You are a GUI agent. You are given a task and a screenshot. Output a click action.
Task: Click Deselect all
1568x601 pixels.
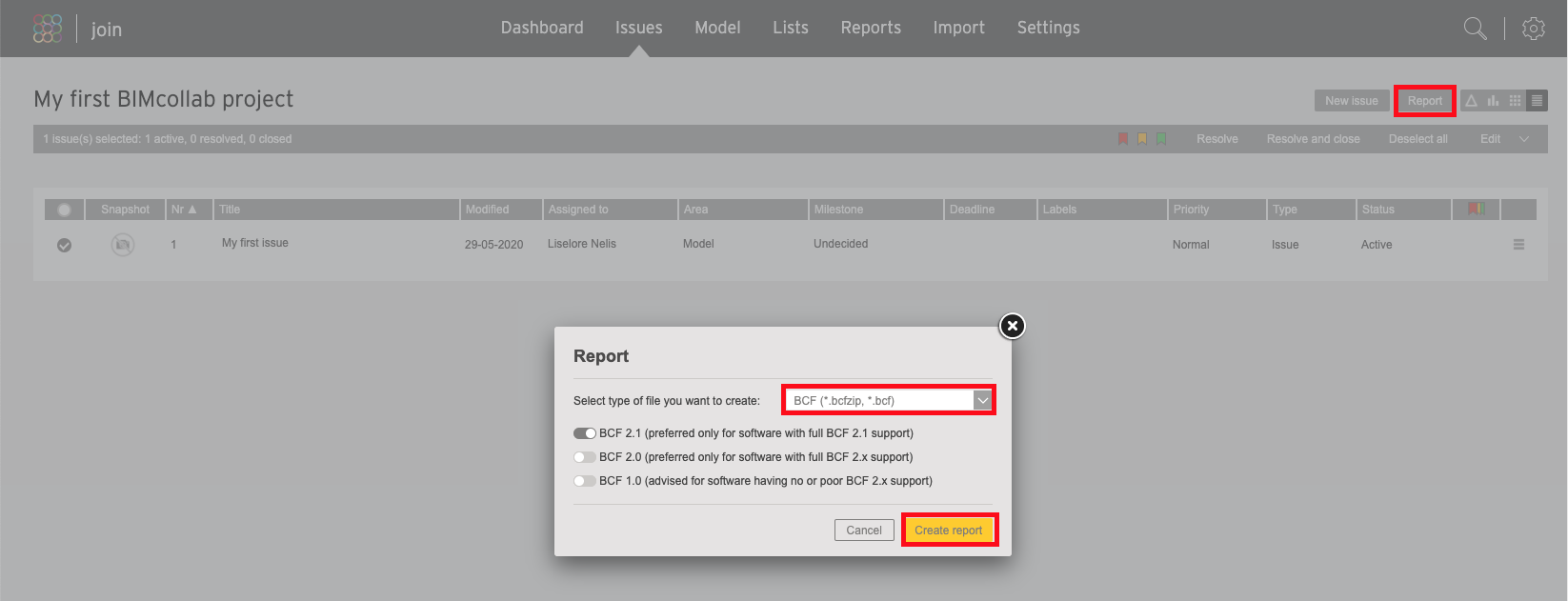(1418, 139)
